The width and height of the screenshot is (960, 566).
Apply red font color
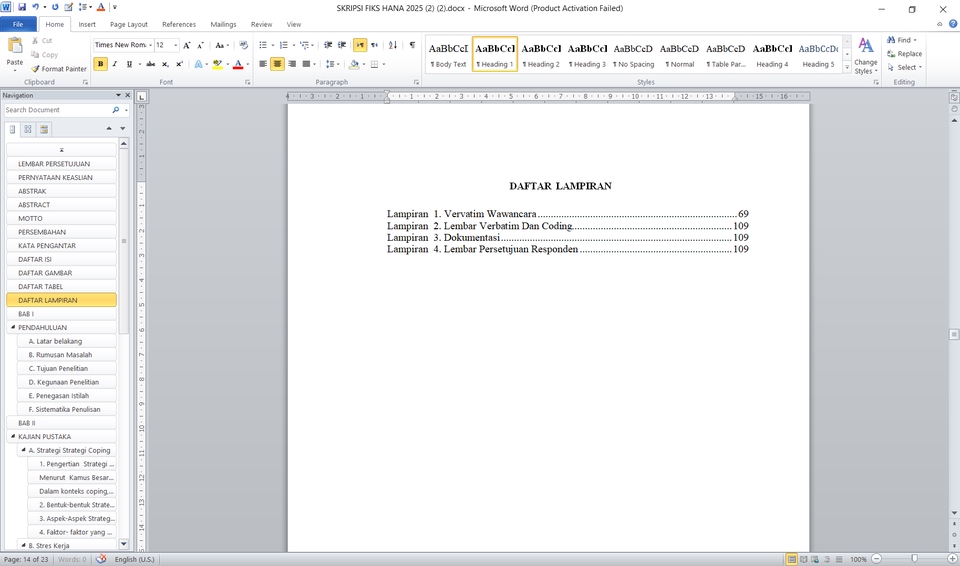(x=238, y=64)
